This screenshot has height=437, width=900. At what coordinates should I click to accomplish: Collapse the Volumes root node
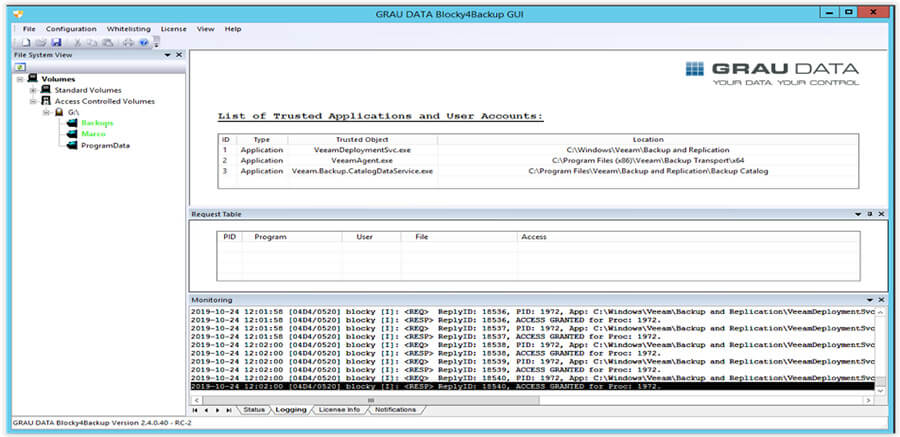(20, 79)
